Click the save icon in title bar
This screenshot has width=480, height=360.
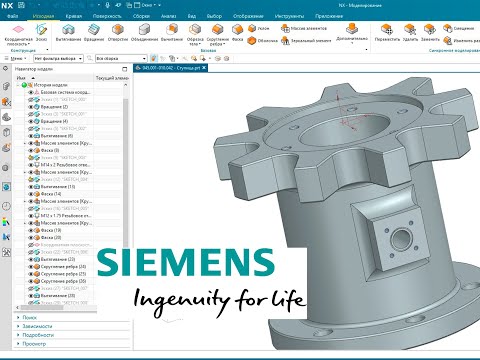pyautogui.click(x=21, y=5)
